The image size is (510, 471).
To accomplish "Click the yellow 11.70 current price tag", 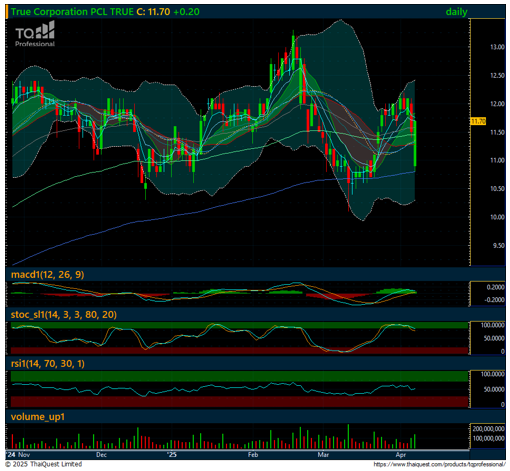I will pyautogui.click(x=478, y=121).
